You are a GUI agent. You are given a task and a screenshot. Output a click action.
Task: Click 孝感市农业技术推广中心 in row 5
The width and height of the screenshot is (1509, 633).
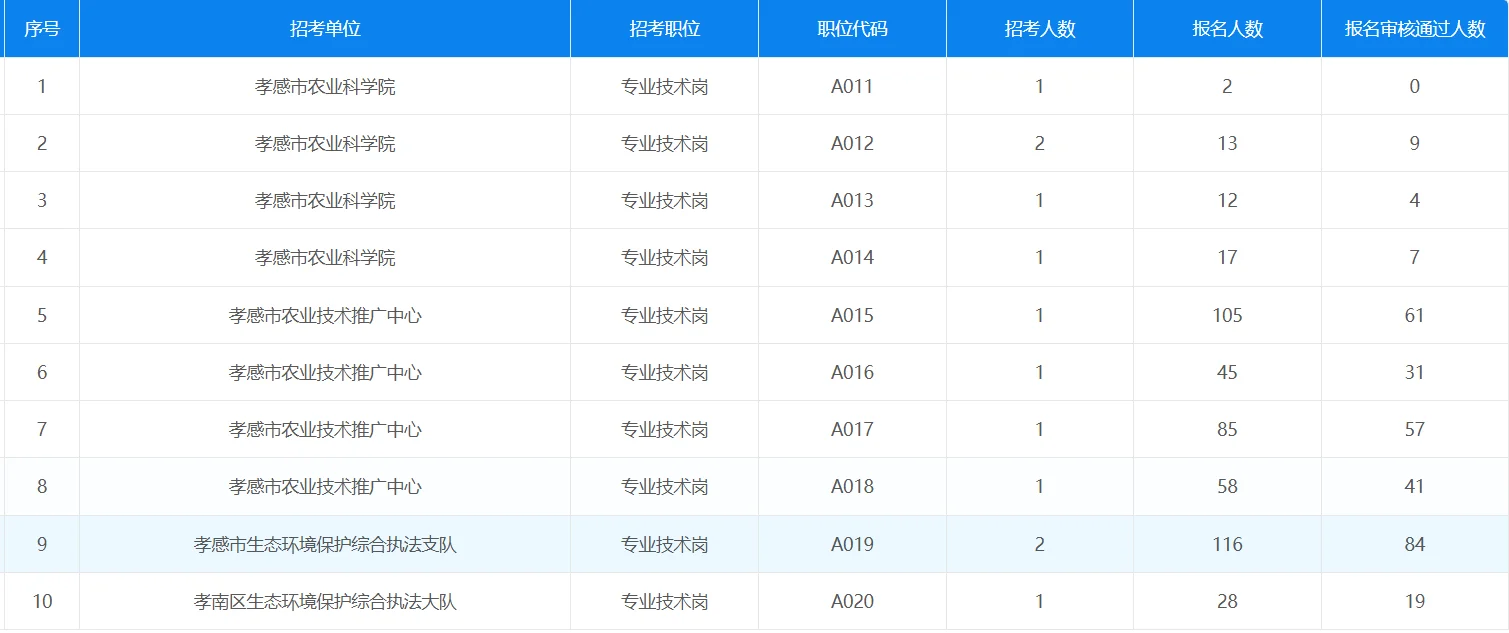tap(326, 315)
